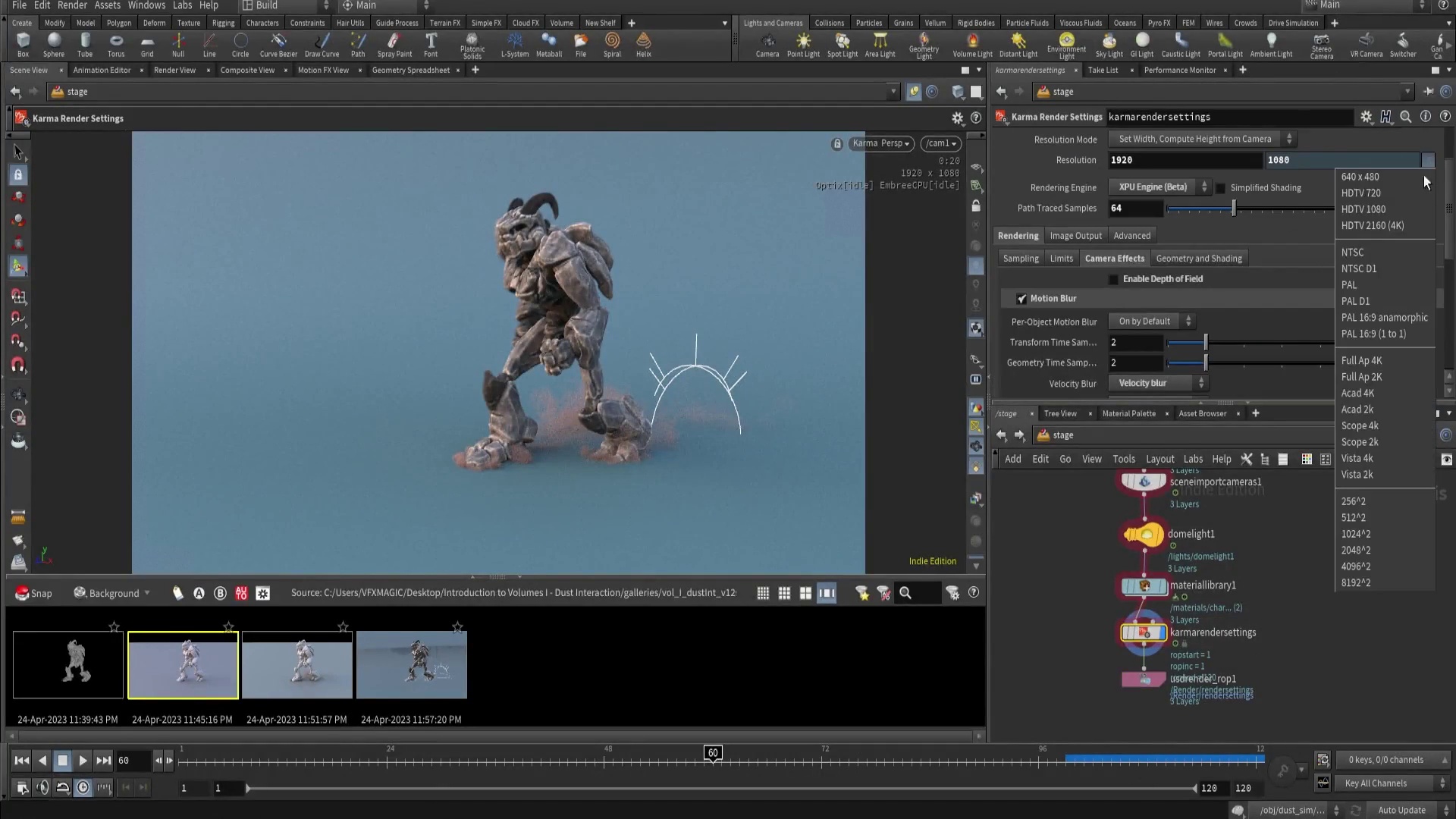Open the /cam1 camera dropdown
The width and height of the screenshot is (1456, 819).
pyautogui.click(x=941, y=143)
